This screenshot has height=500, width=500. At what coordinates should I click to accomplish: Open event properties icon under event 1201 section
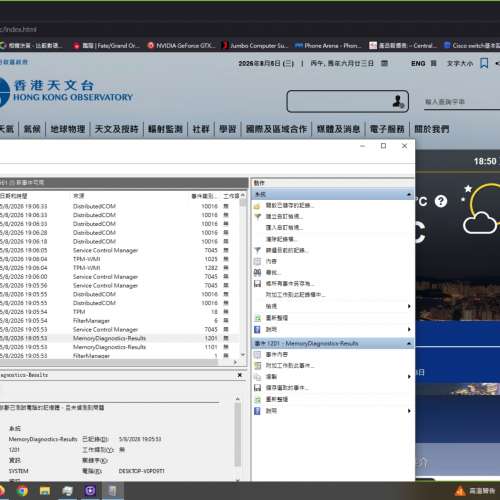(x=257, y=354)
